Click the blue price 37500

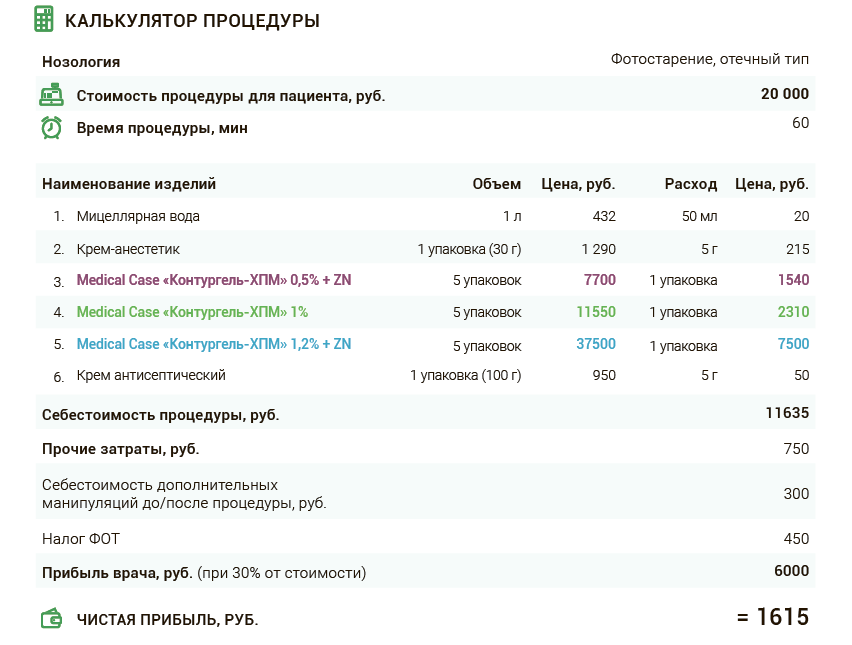[x=596, y=345]
